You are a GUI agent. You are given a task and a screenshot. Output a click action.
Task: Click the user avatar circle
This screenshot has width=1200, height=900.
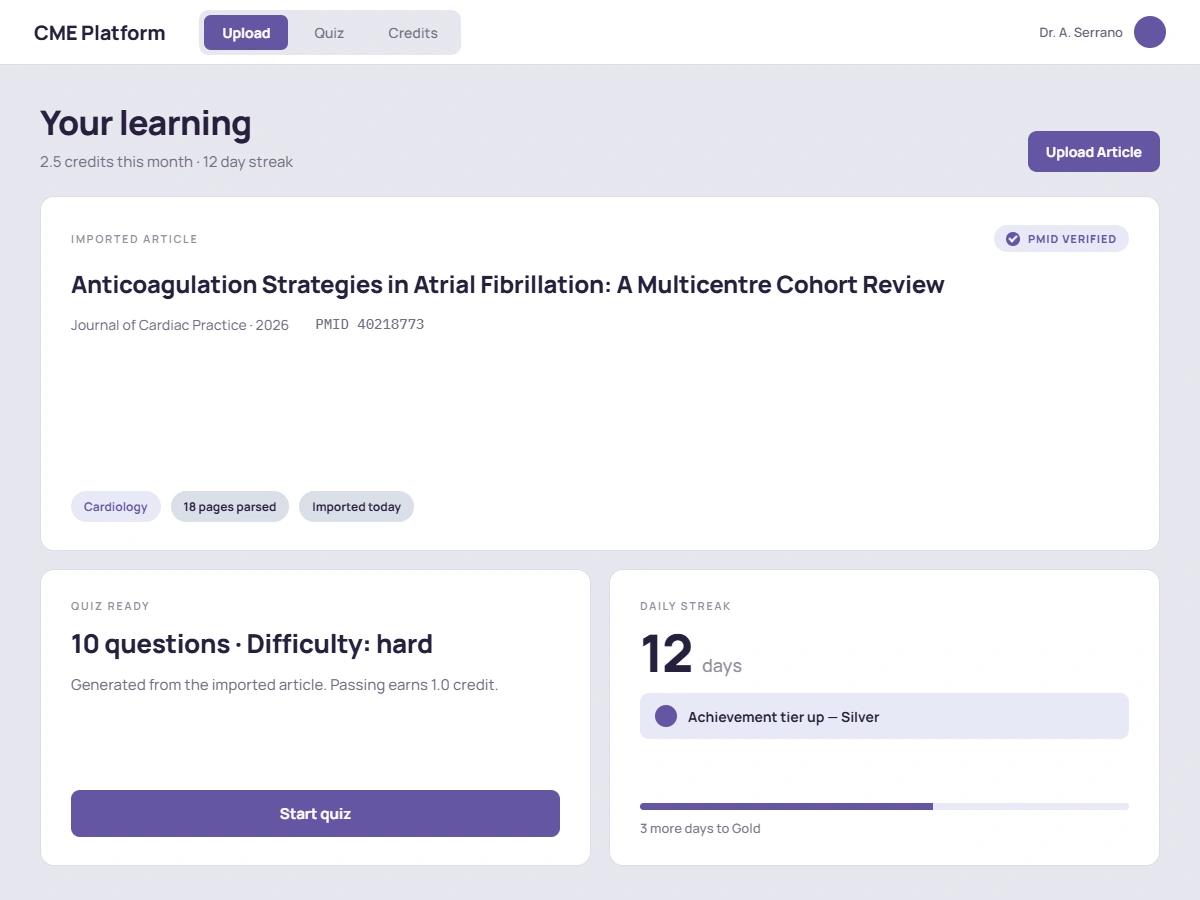tap(1150, 32)
